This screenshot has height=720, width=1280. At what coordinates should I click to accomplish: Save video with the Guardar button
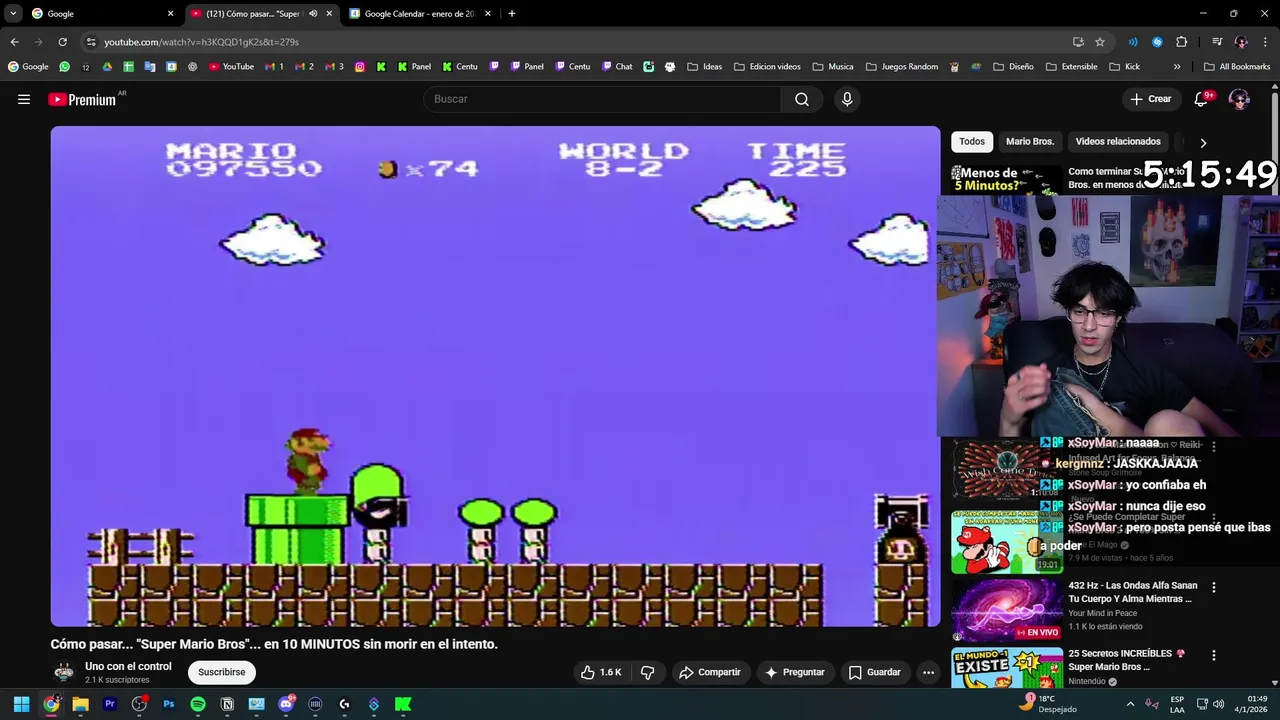point(874,672)
